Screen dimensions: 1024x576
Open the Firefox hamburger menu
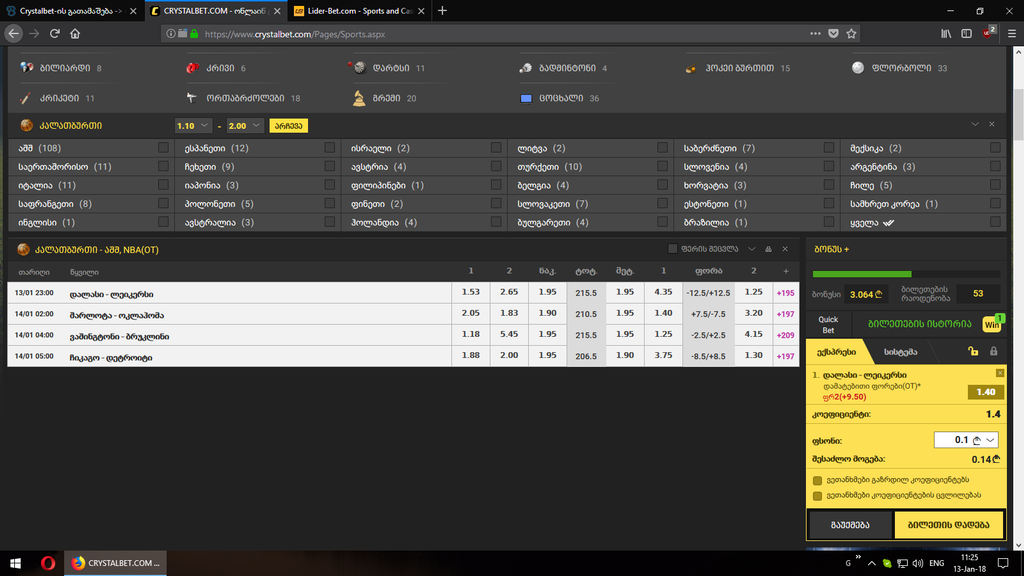(1012, 33)
